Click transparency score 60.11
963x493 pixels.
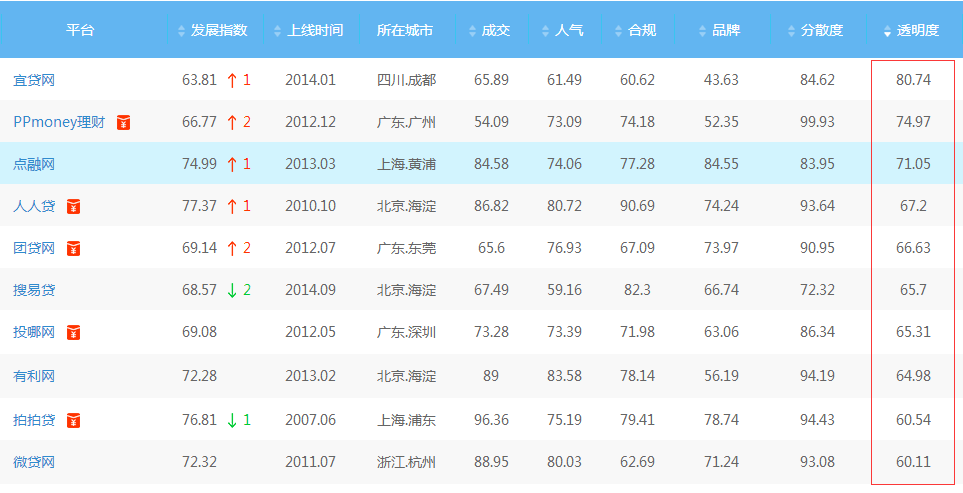point(913,462)
